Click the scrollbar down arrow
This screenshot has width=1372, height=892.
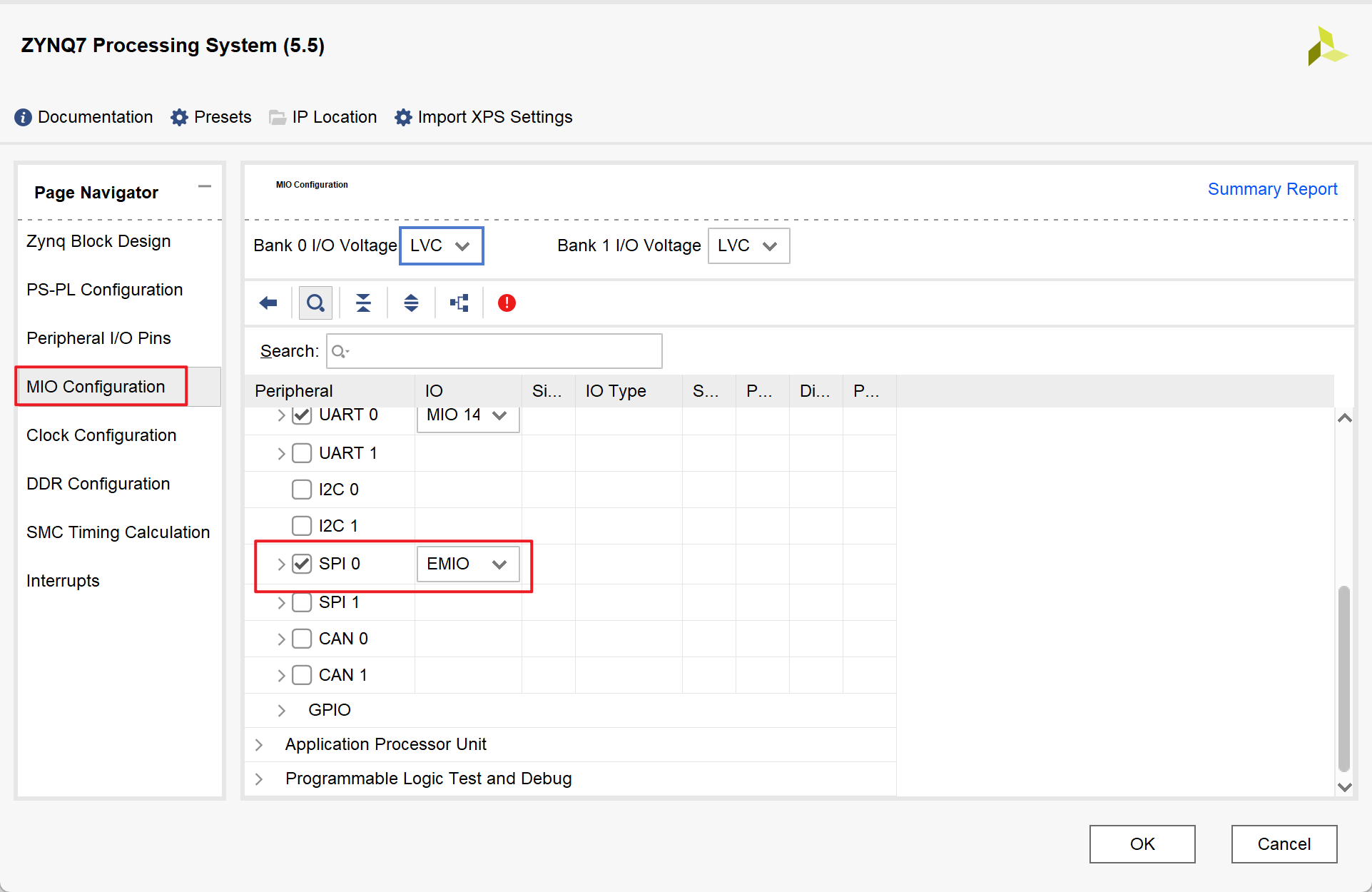(1345, 787)
